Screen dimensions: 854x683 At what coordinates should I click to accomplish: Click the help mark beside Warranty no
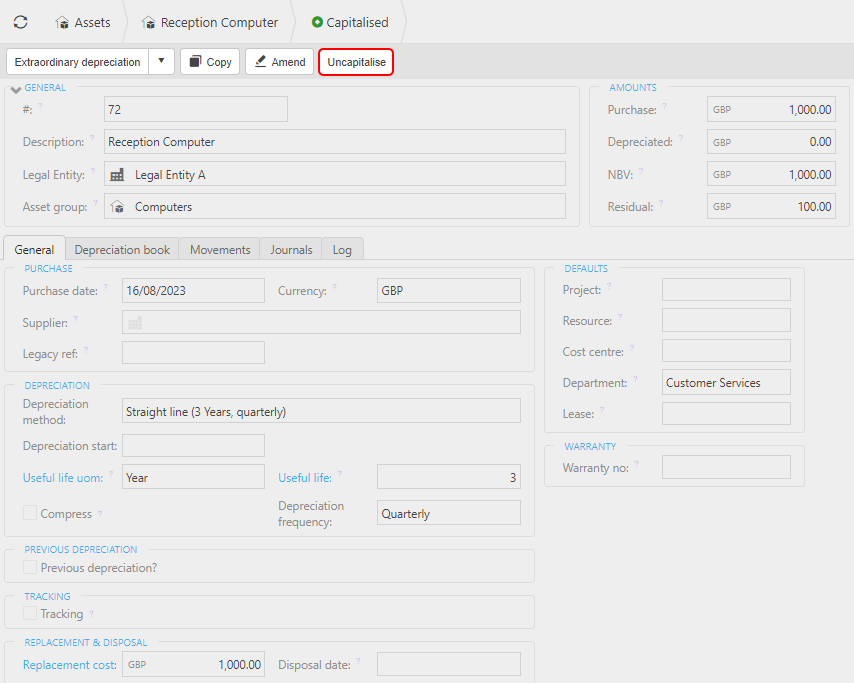(637, 464)
